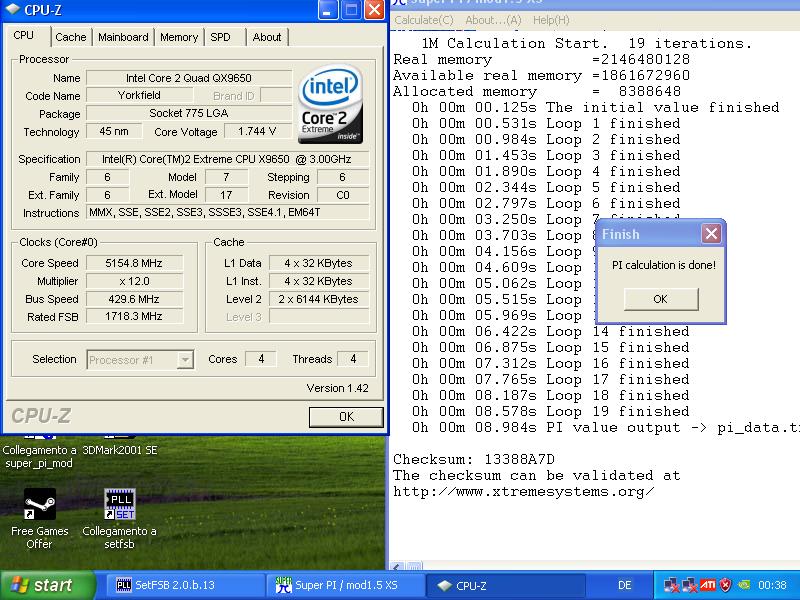The width and height of the screenshot is (800, 600).
Task: Select the Memory tab in CPU-Z
Action: (x=179, y=37)
